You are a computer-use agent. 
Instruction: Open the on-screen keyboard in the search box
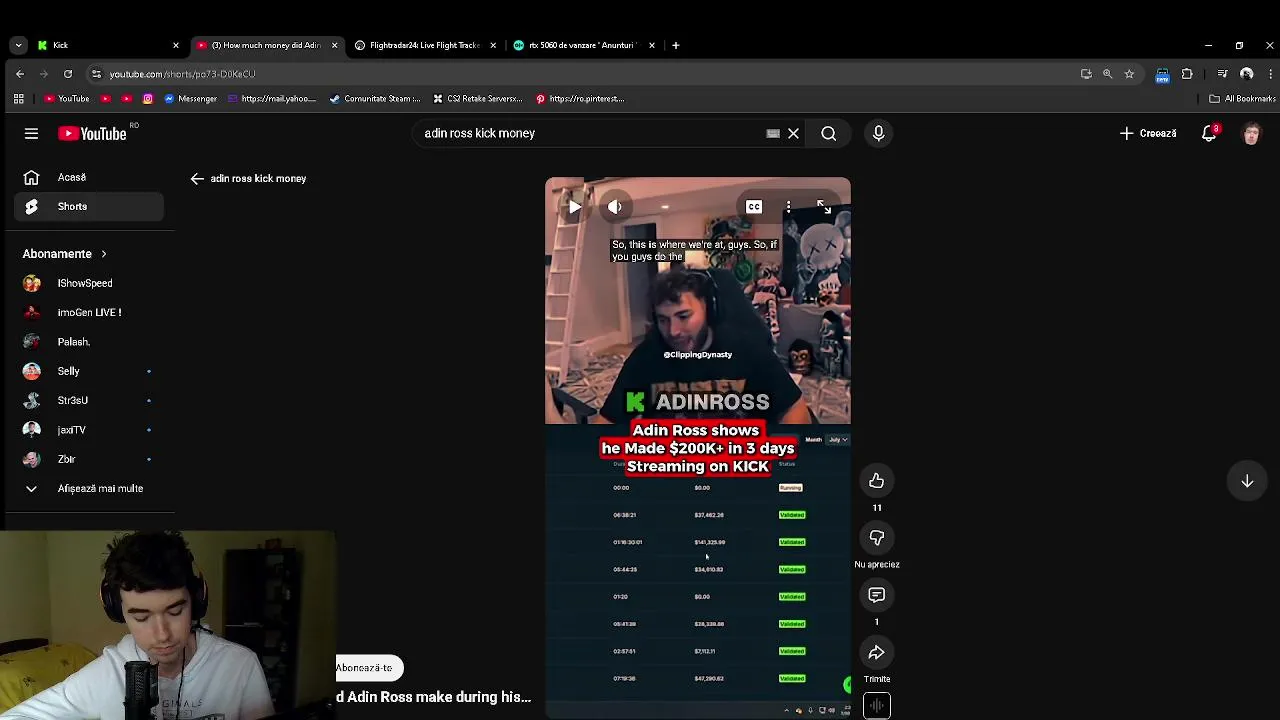pyautogui.click(x=773, y=133)
